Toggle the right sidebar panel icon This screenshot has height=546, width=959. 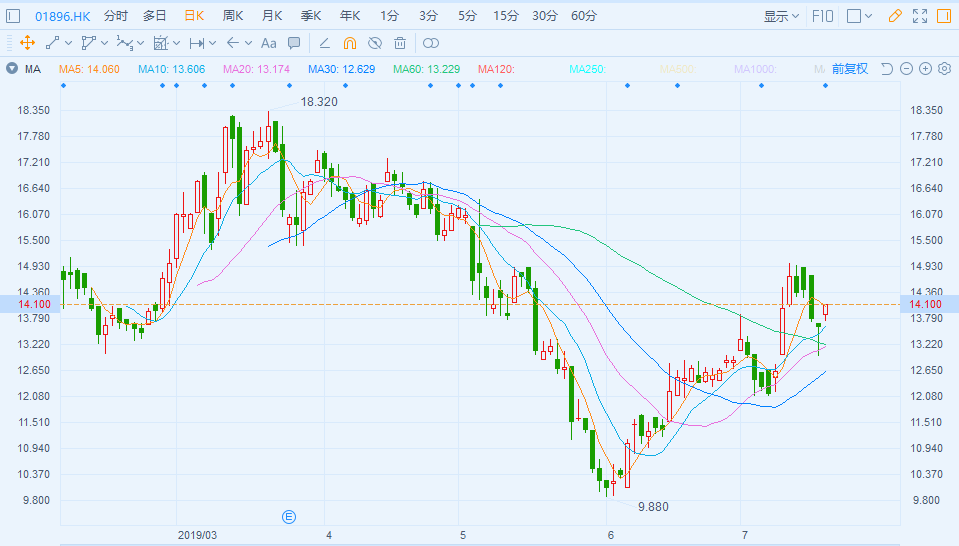[x=944, y=17]
